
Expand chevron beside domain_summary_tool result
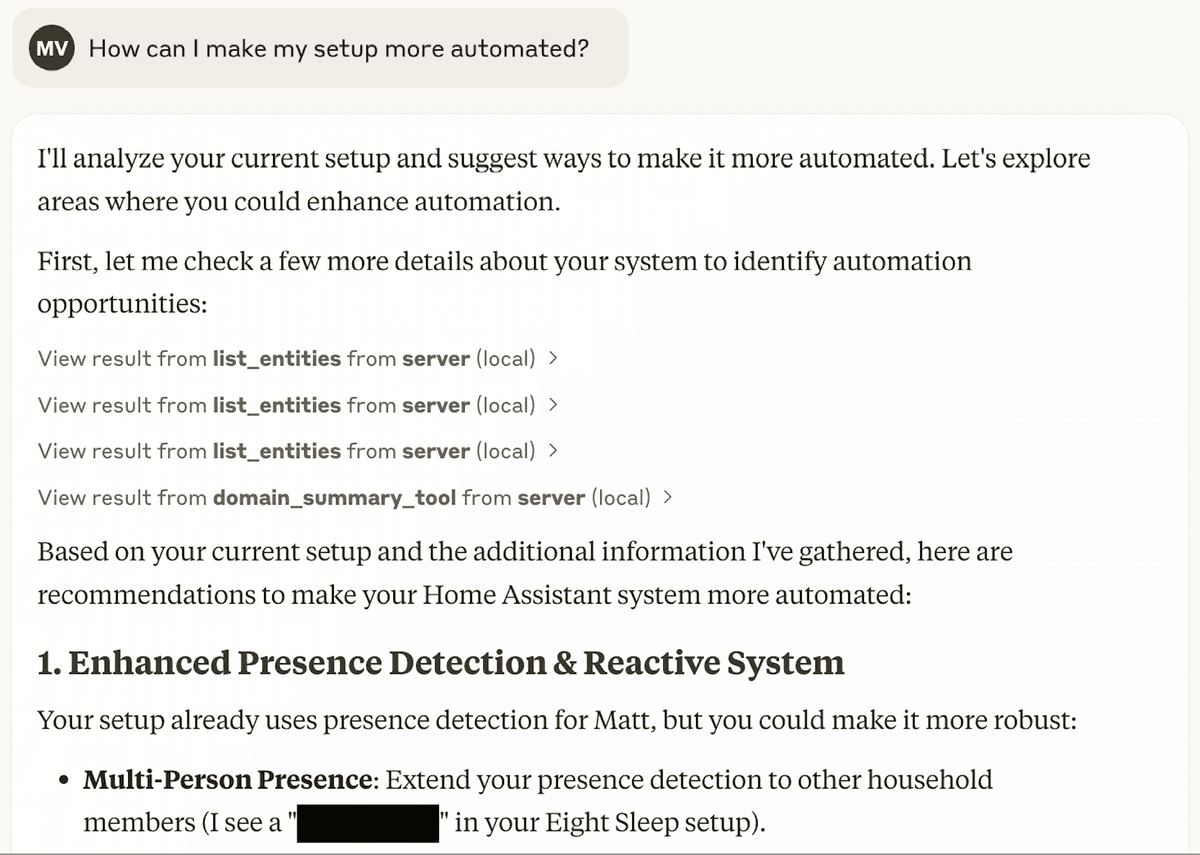point(668,497)
